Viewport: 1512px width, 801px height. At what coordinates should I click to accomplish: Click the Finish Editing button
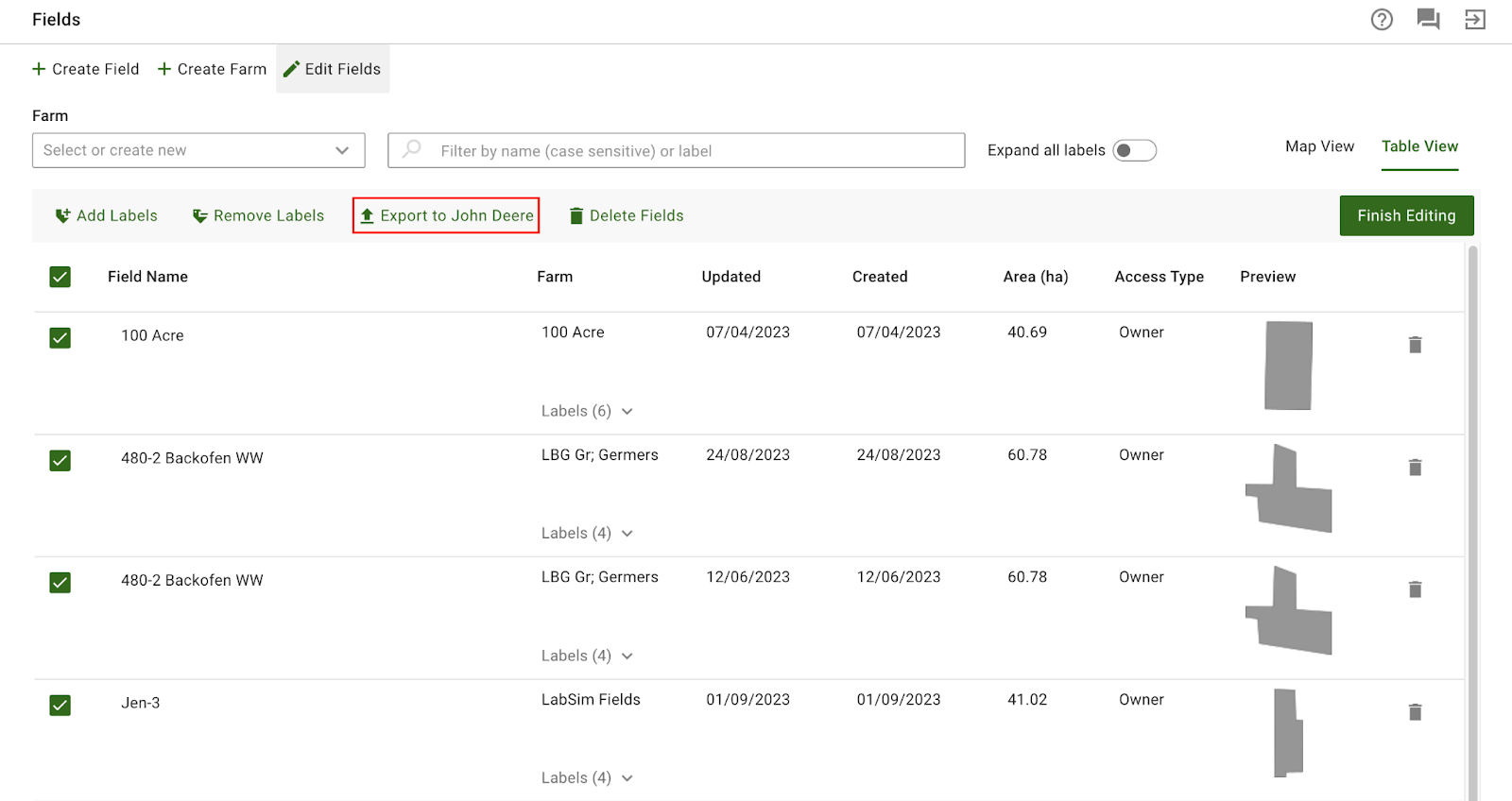[1406, 216]
